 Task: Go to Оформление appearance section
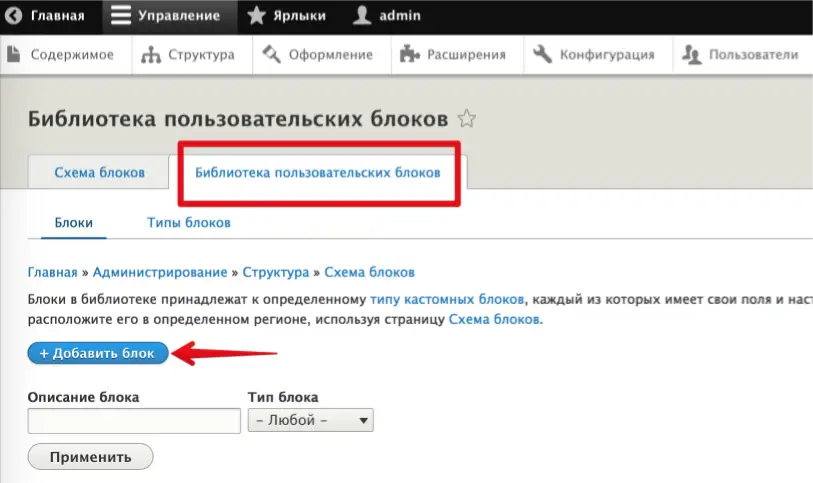(x=318, y=55)
